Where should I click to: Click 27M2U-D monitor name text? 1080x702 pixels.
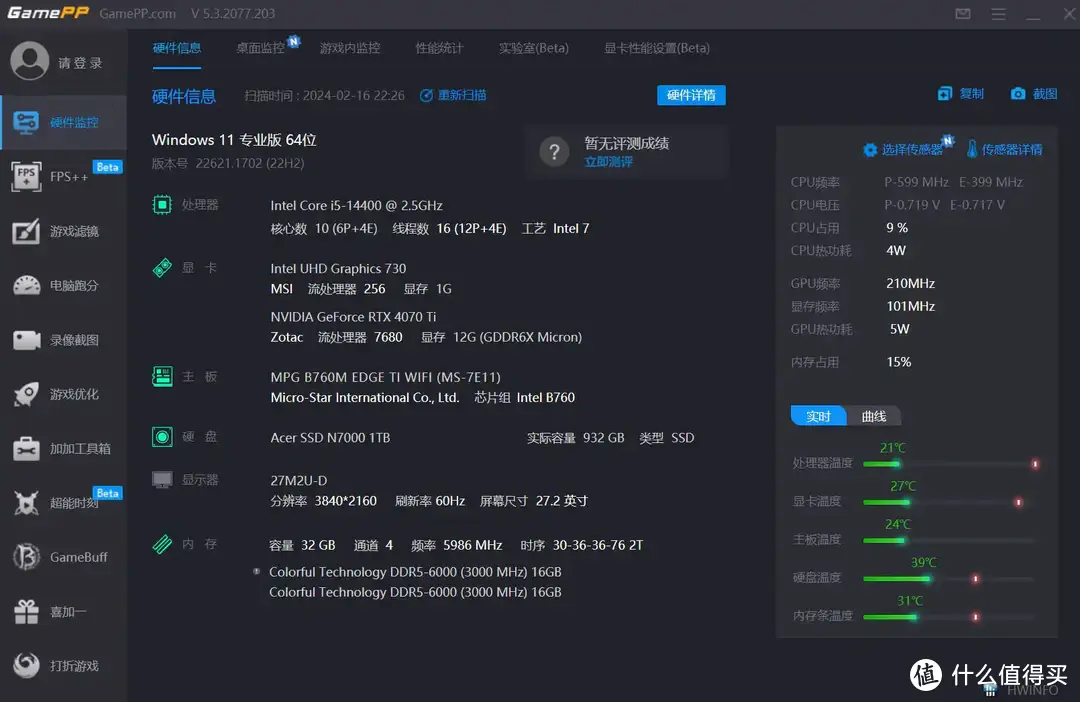coord(298,480)
